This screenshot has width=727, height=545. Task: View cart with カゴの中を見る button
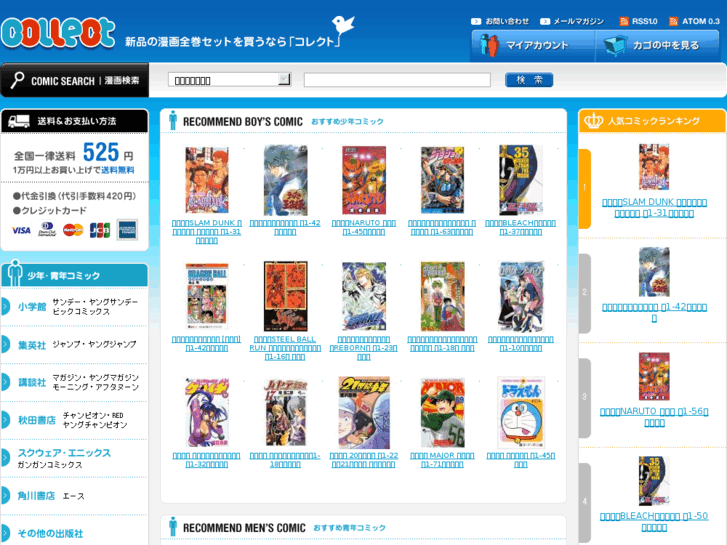point(657,45)
